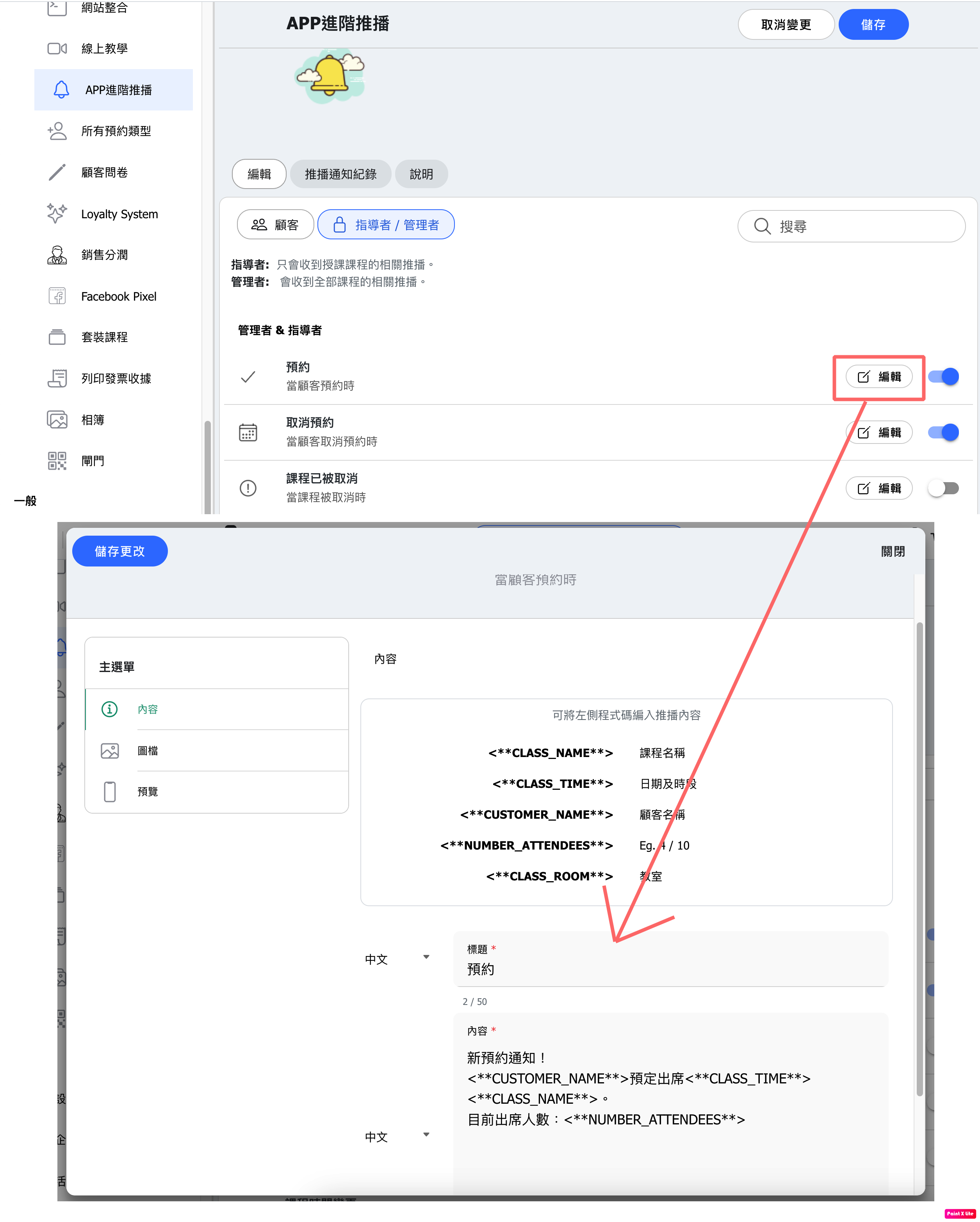Click the 列印發票收據 receipt icon

57,378
